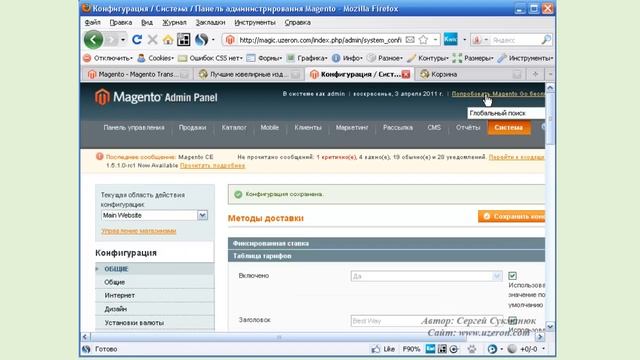The height and width of the screenshot is (360, 640).
Task: Click the Magento site icon in the address bar
Action: pos(230,40)
